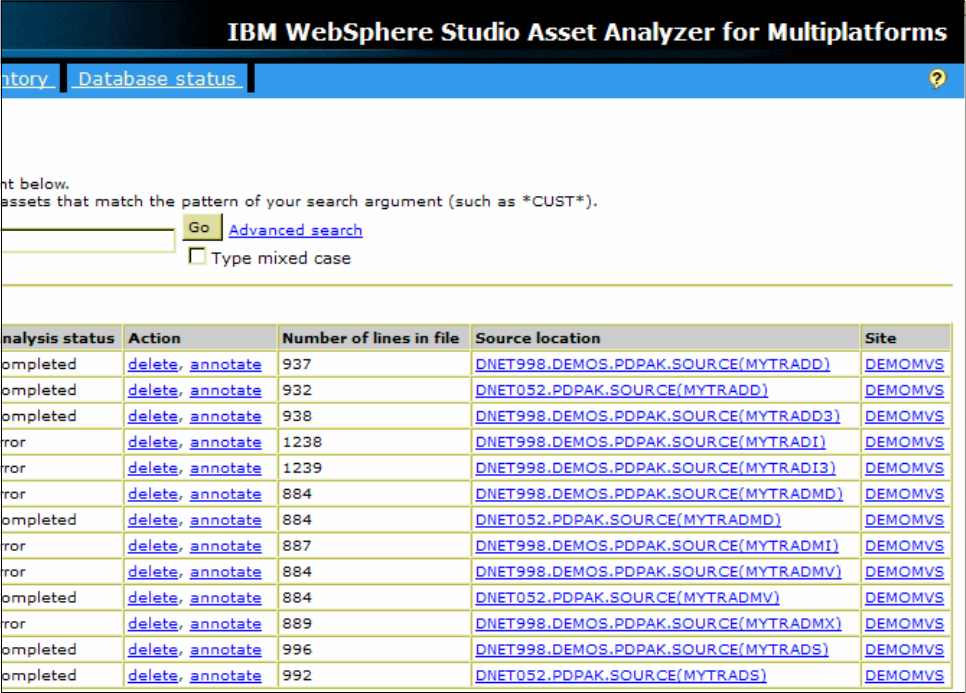966x693 pixels.
Task: Annotate the file with 996 lines
Action: click(225, 649)
